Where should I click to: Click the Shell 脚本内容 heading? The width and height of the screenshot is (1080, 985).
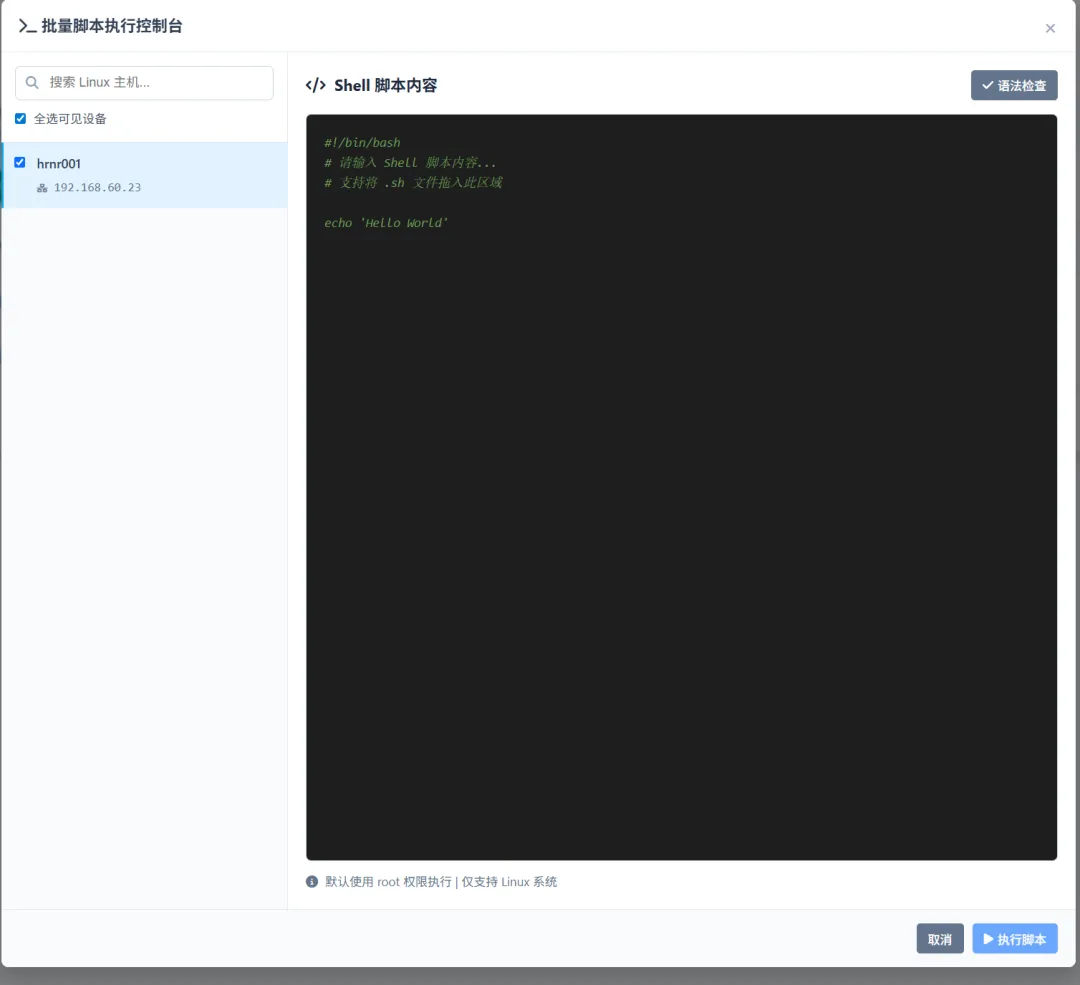pos(386,85)
